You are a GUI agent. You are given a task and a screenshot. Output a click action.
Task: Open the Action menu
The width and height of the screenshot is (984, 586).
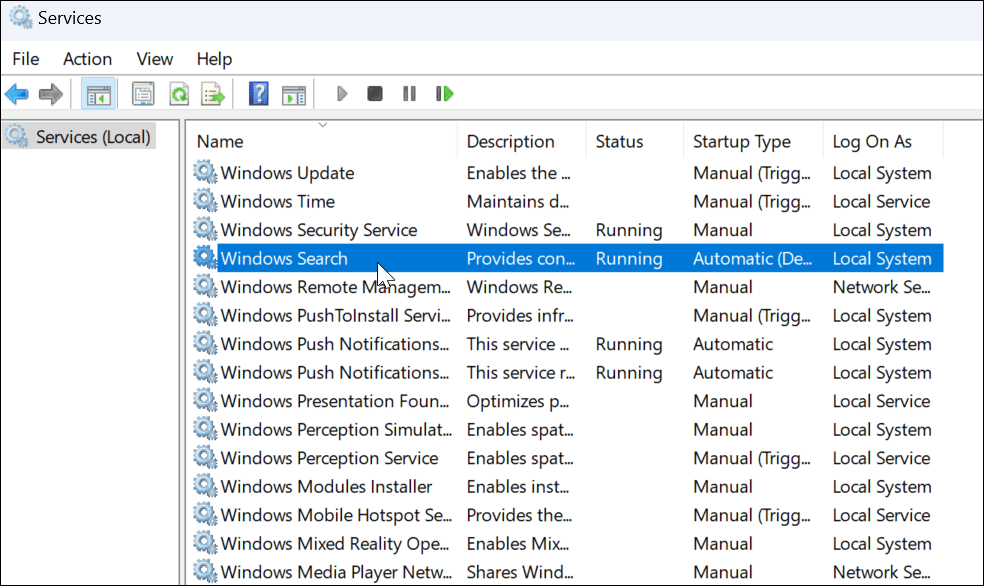[x=87, y=59]
